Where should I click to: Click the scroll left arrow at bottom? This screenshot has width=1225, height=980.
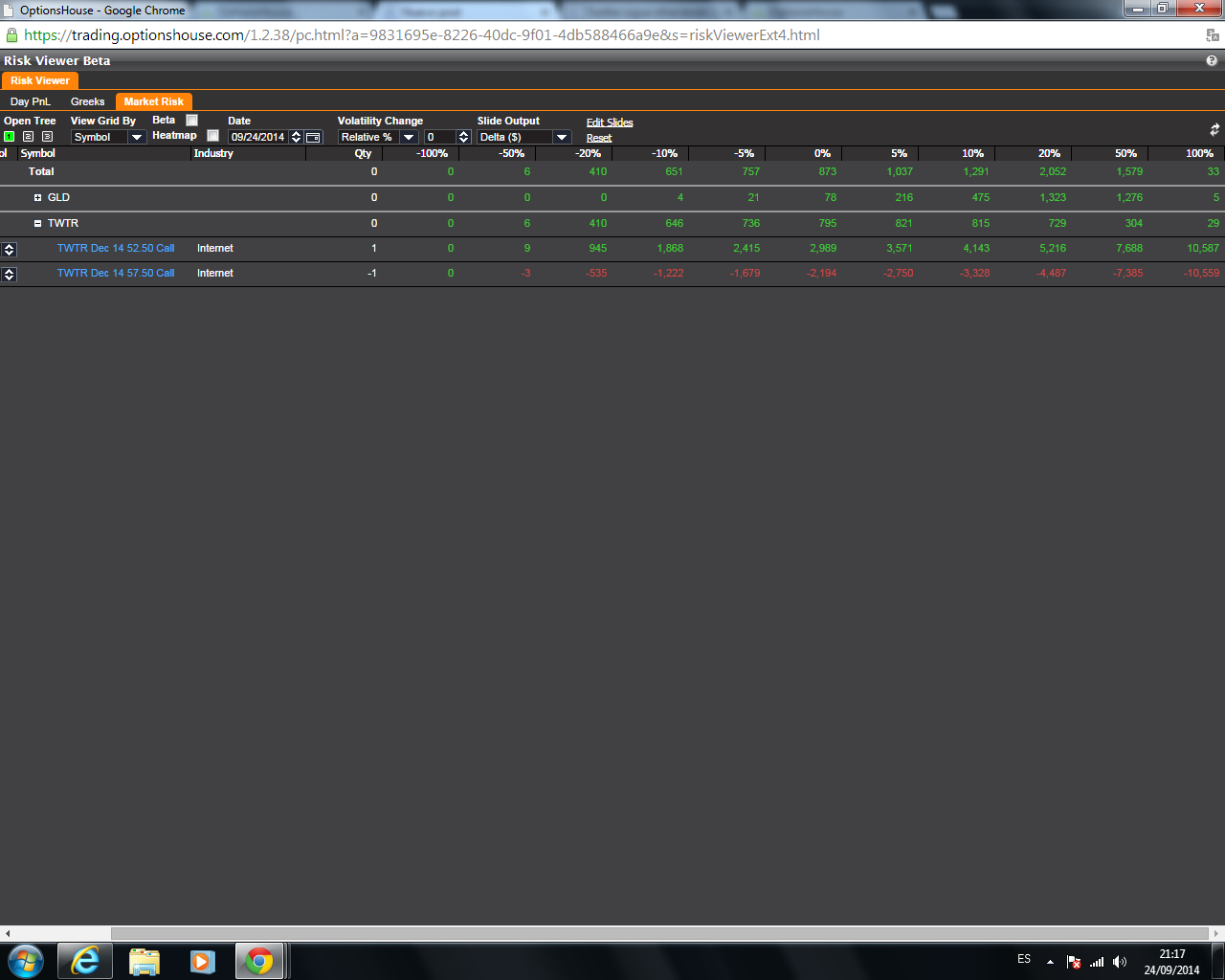[x=8, y=933]
